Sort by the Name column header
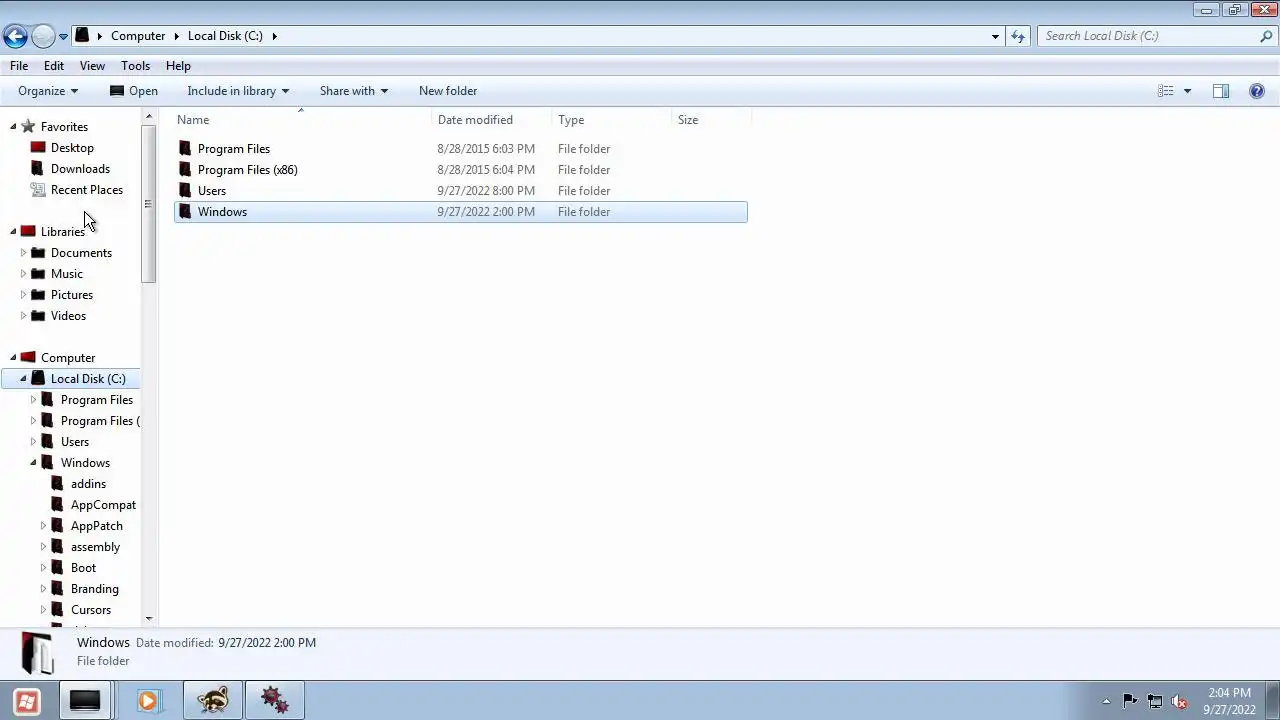The image size is (1280, 720). click(x=303, y=120)
